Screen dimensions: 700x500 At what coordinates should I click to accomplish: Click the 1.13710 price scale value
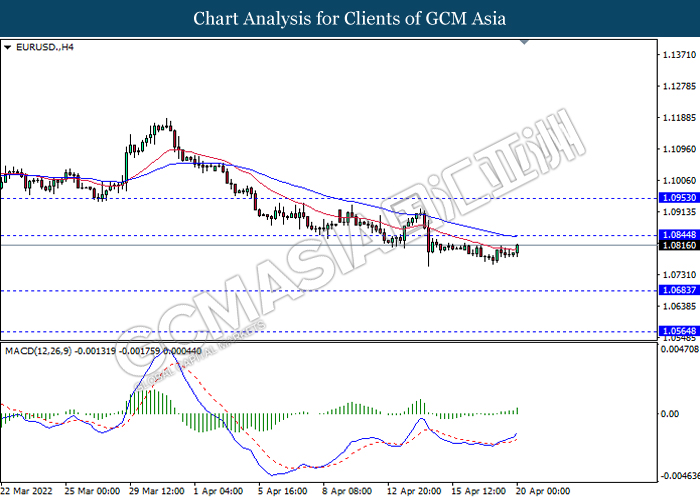pos(679,55)
